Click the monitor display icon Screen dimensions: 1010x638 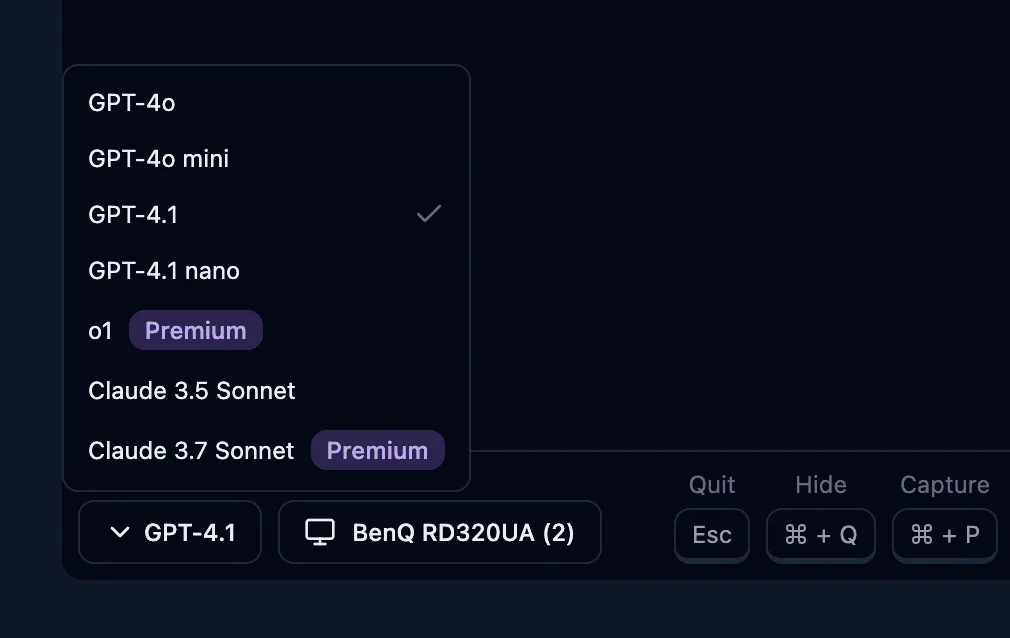[x=320, y=532]
